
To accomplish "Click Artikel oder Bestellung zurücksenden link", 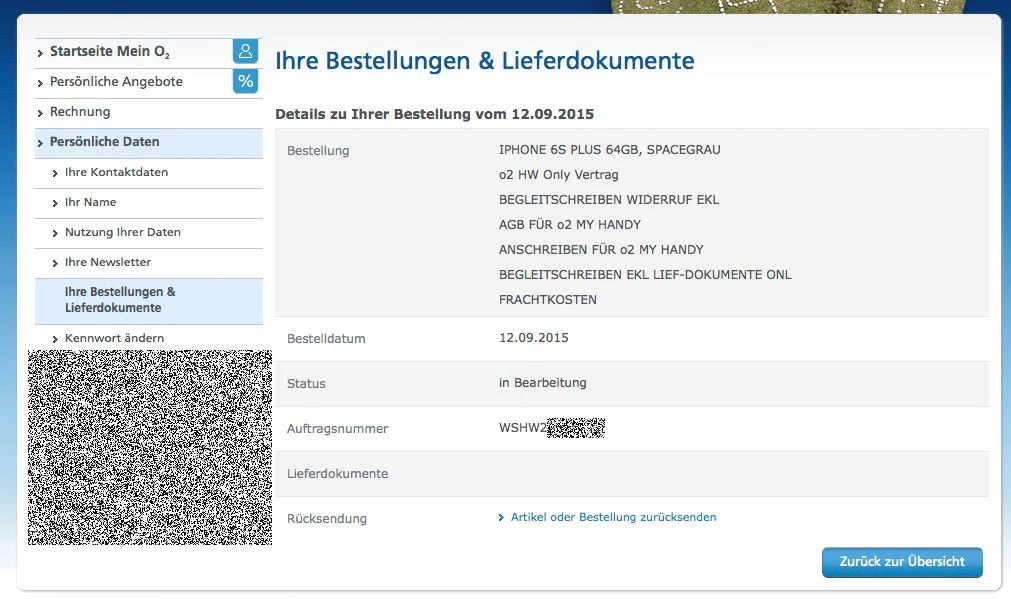I will coord(613,517).
